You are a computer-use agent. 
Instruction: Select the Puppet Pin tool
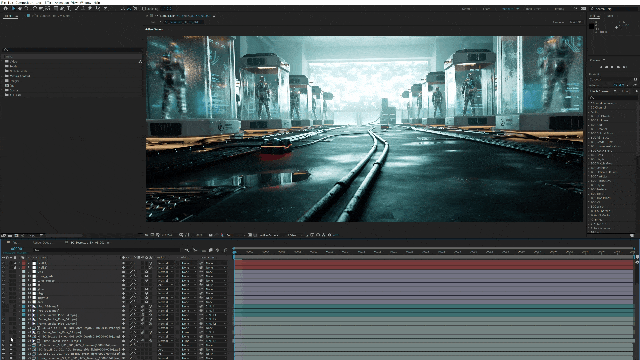pos(105,9)
